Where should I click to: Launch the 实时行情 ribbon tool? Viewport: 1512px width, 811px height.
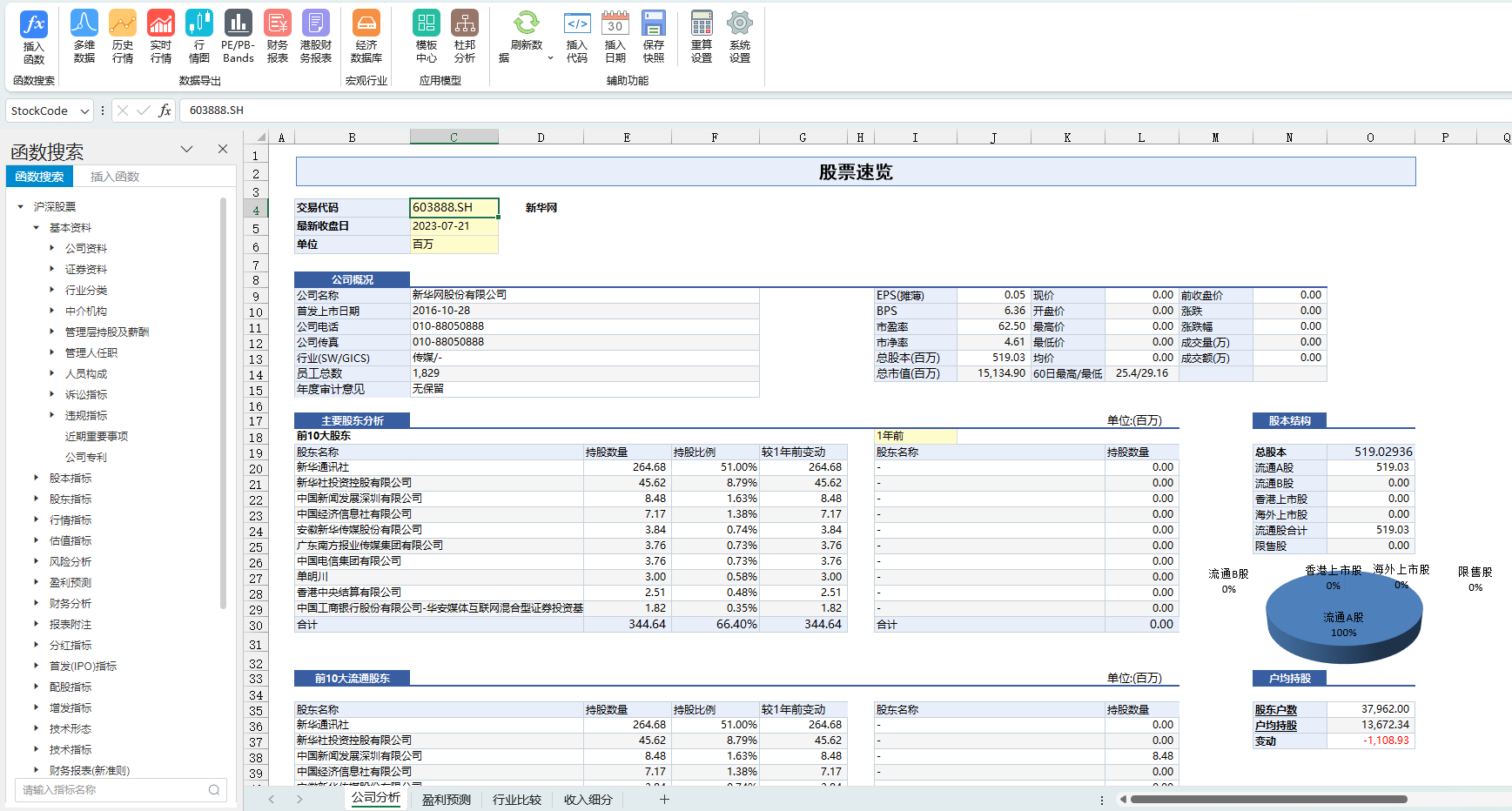click(161, 37)
